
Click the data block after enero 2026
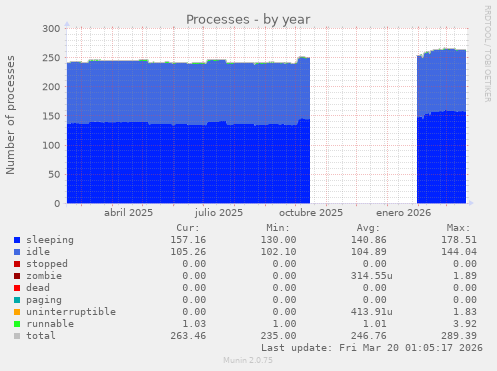(441, 126)
